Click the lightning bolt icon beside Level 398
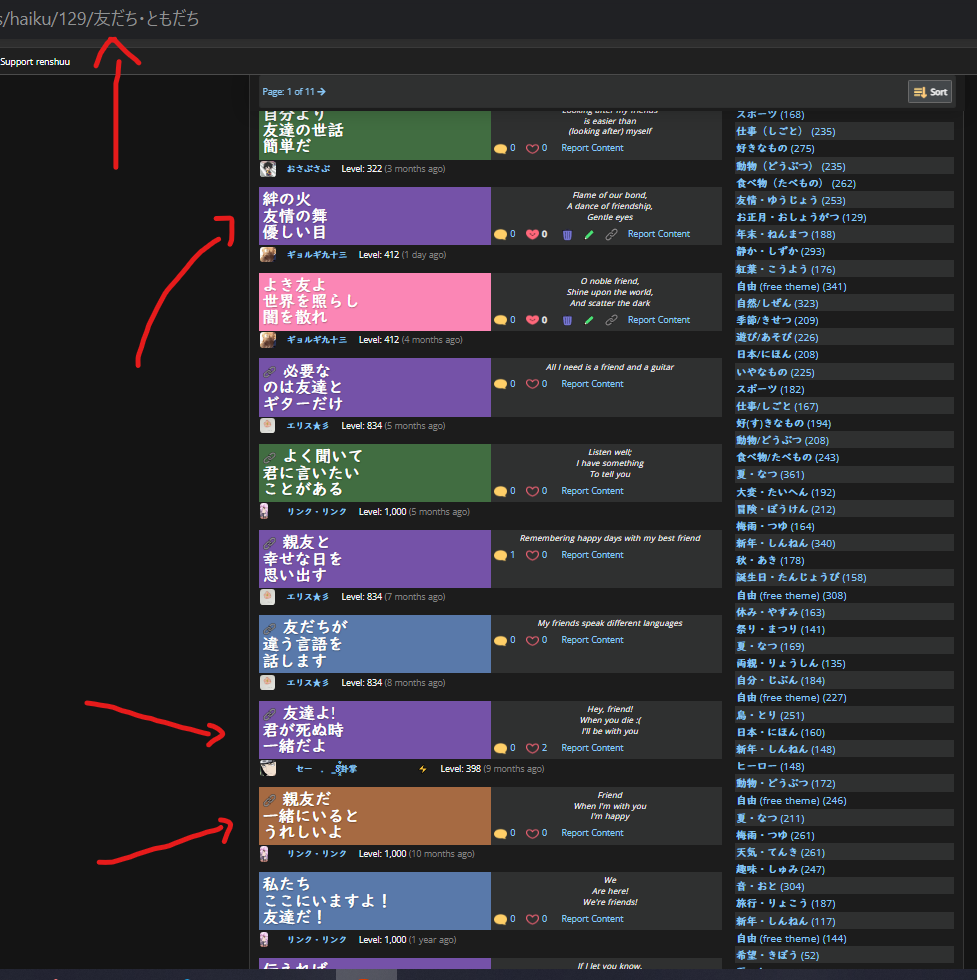Screen dimensions: 977x980 [423, 769]
